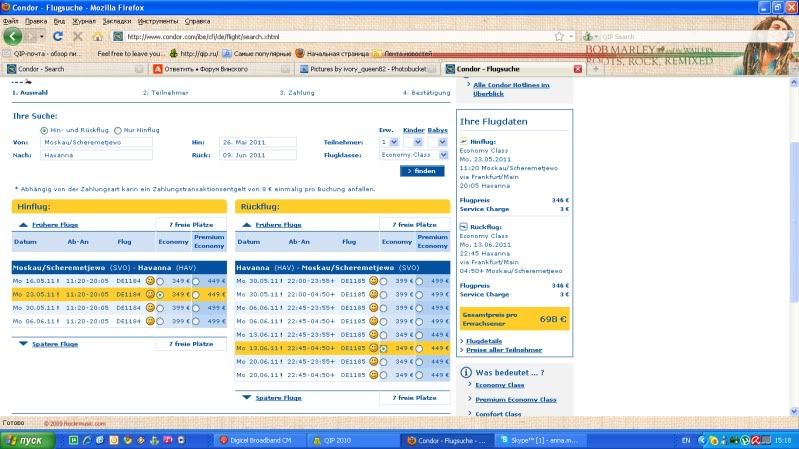Click the smiley icon for 06.06.11 outbound flight
The height and width of the screenshot is (449, 799).
click(150, 321)
